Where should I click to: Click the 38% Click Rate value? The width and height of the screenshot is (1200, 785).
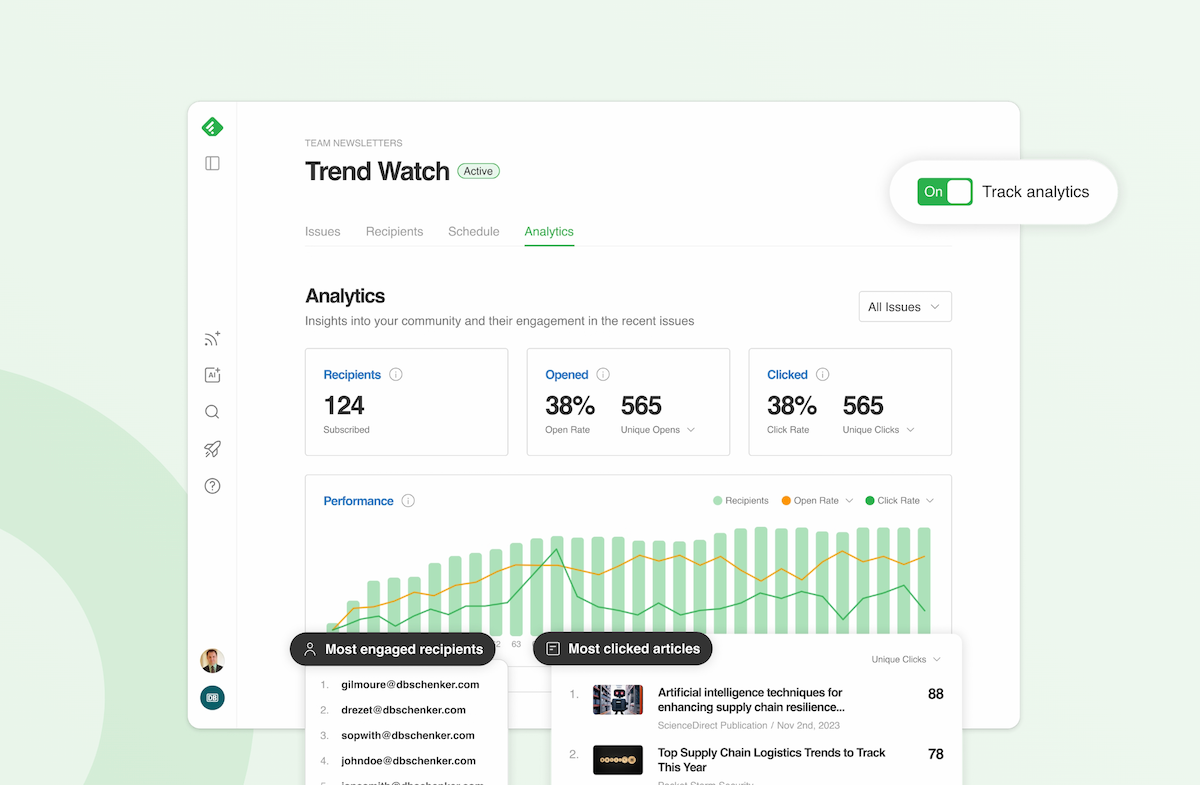(792, 406)
